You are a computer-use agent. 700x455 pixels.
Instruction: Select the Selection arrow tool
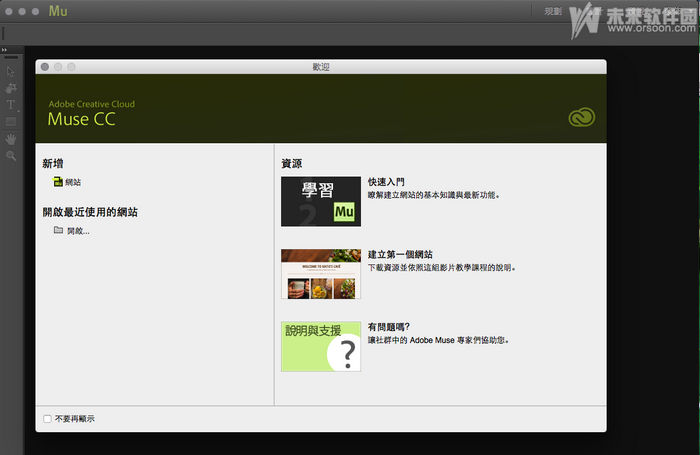click(x=11, y=71)
